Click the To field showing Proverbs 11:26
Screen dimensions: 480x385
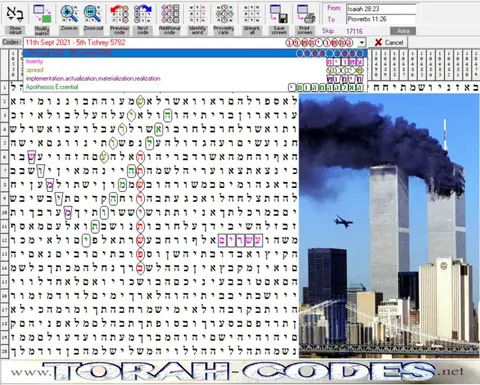pos(381,19)
